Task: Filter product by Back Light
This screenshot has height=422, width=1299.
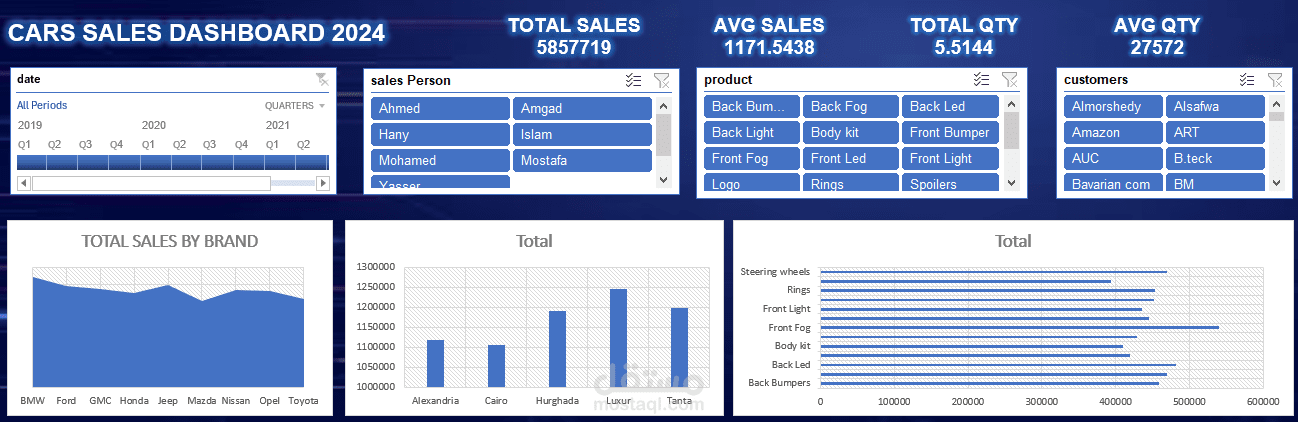Action: tap(752, 132)
